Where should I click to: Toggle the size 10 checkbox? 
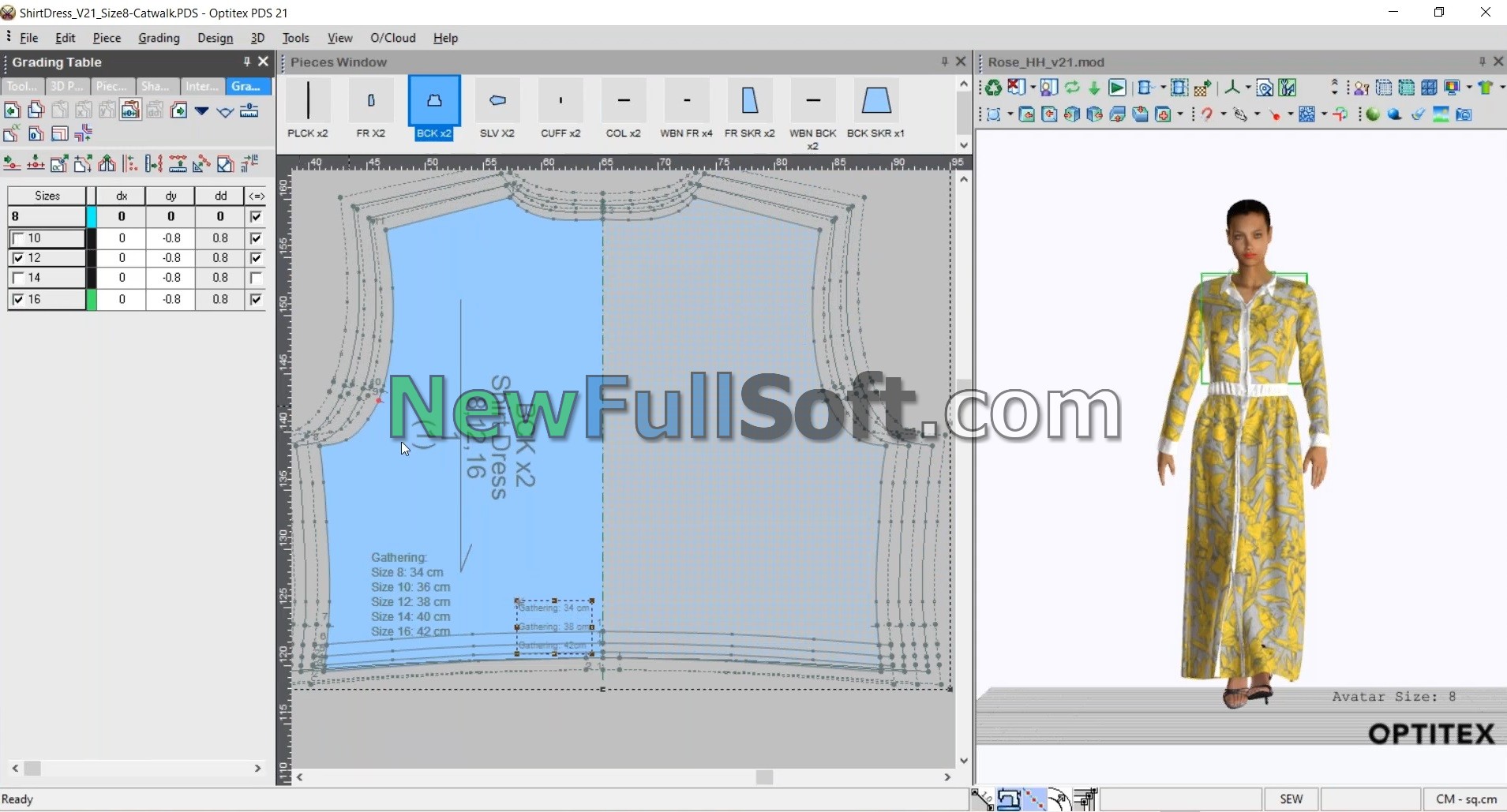[x=18, y=238]
